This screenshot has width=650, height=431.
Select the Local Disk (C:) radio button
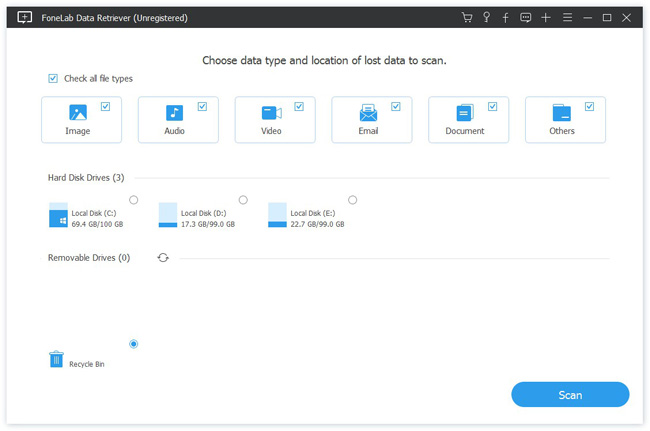pos(134,200)
